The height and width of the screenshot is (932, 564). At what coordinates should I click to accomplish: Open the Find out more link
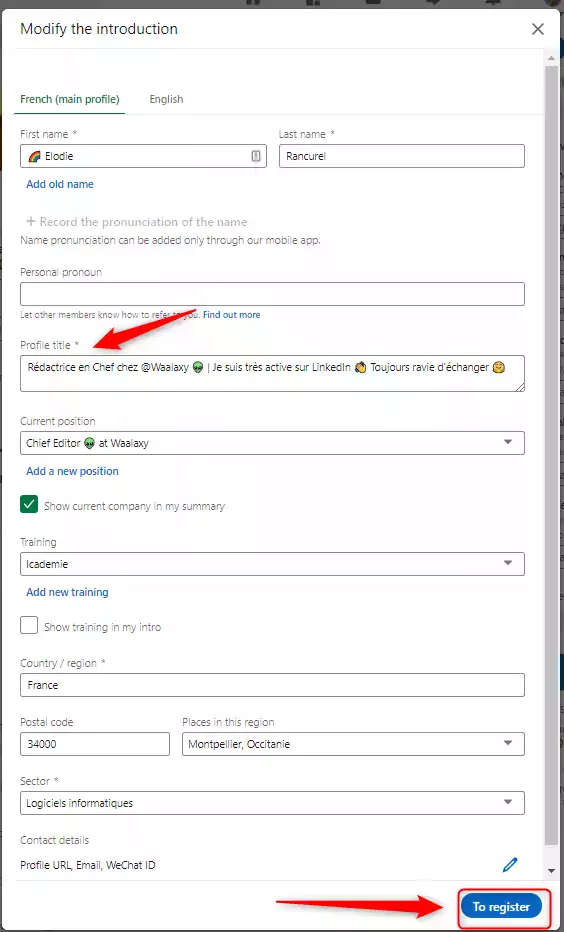point(232,314)
